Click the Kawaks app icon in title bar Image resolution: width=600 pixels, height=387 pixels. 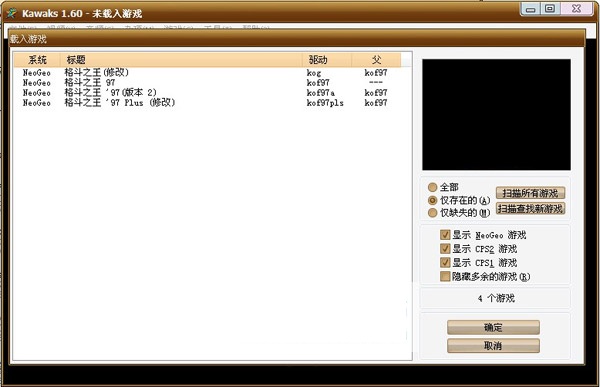click(11, 13)
